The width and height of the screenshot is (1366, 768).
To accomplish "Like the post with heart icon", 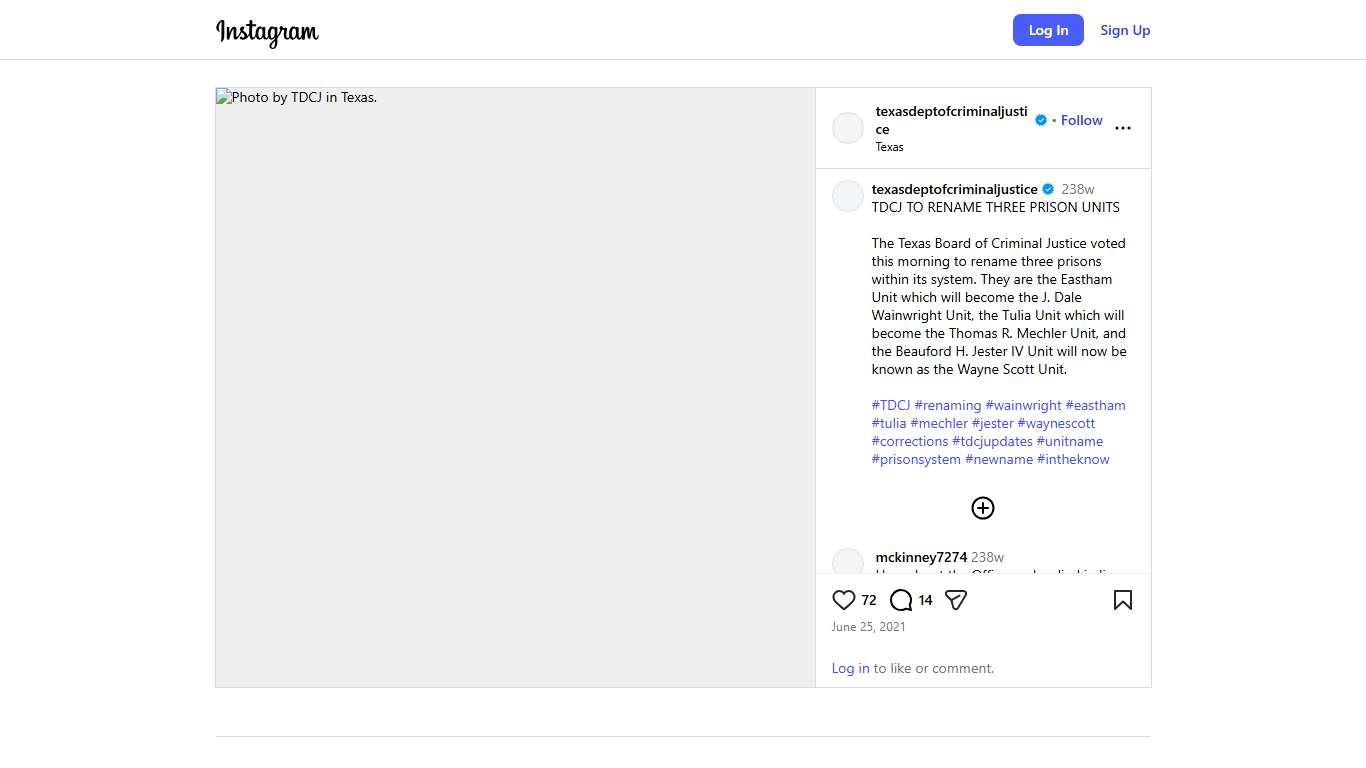I will click(x=843, y=600).
